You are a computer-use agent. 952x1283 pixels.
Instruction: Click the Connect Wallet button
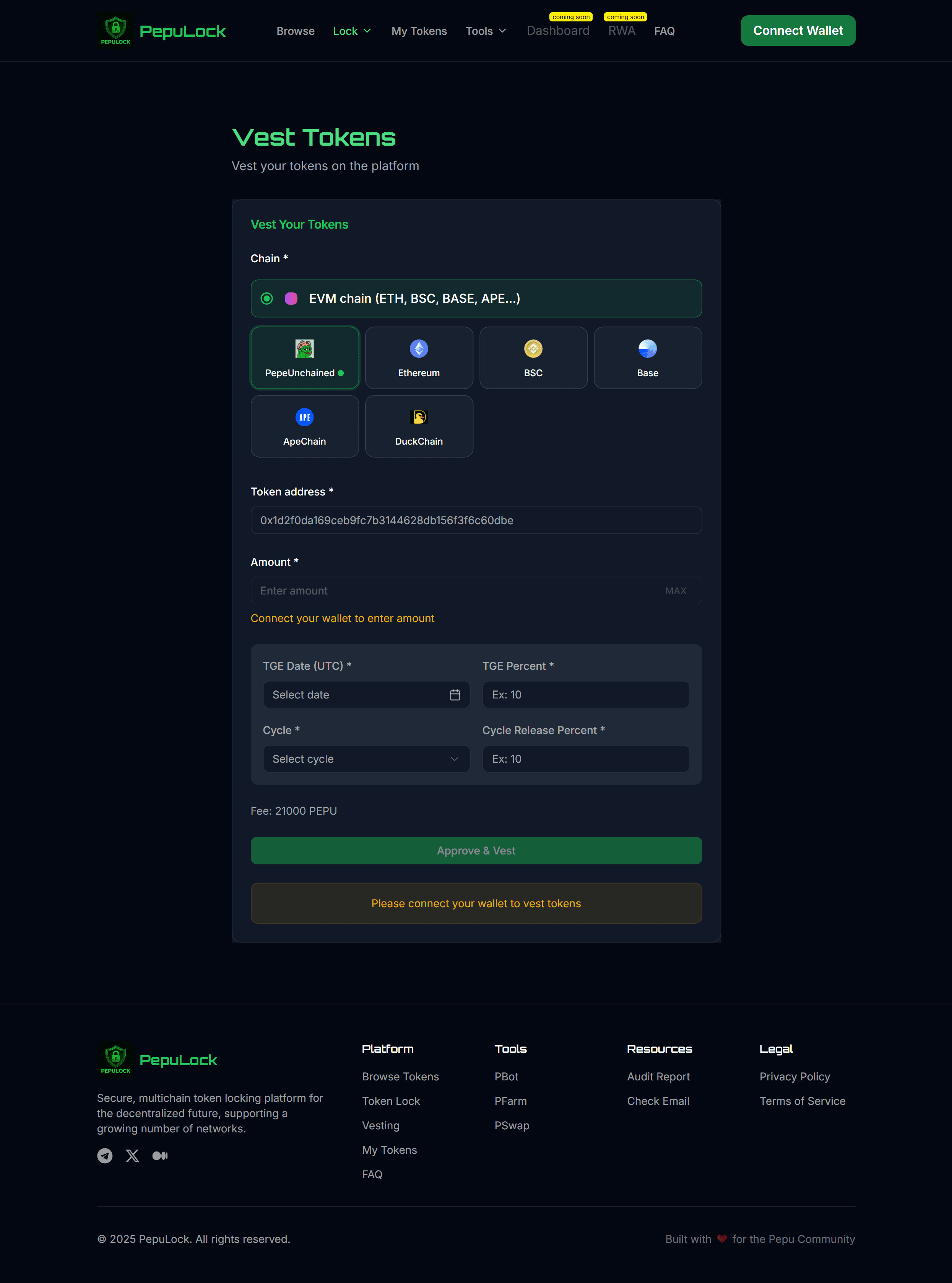pos(798,31)
